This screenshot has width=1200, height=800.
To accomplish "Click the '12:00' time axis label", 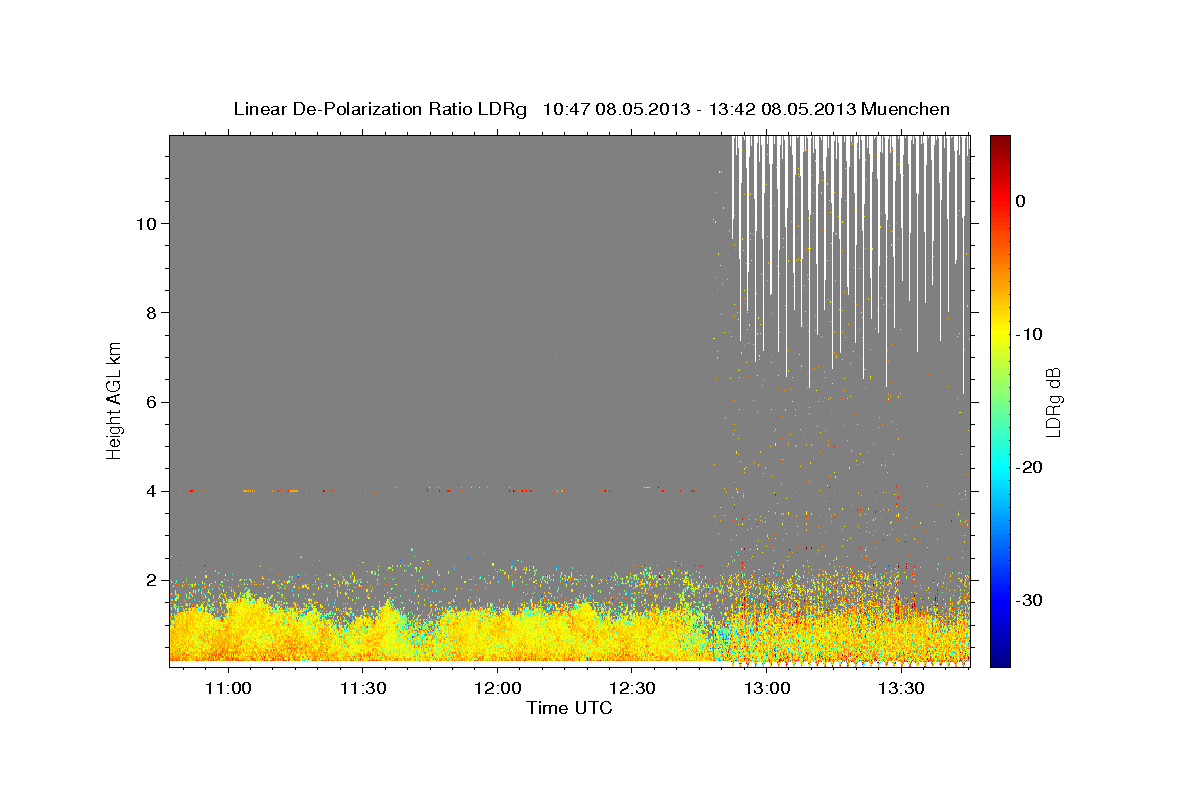I will coord(498,689).
